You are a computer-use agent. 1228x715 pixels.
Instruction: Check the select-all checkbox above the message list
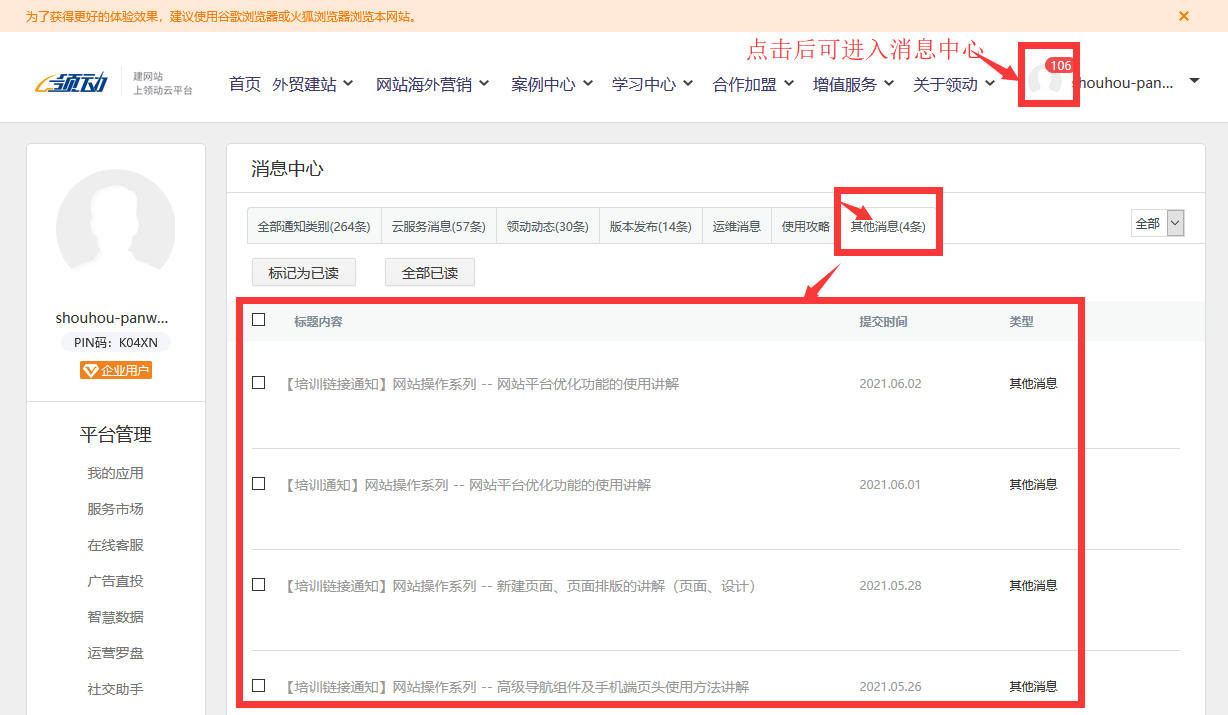pos(259,318)
